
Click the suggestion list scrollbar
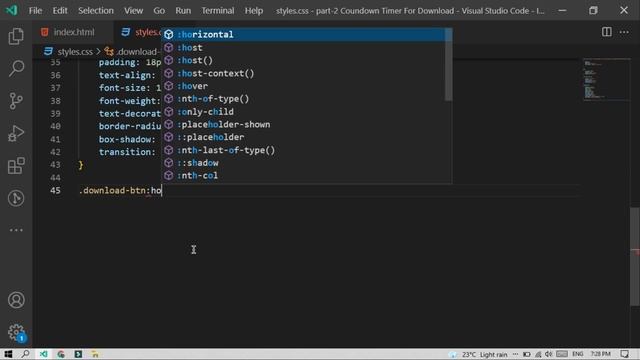(x=449, y=64)
